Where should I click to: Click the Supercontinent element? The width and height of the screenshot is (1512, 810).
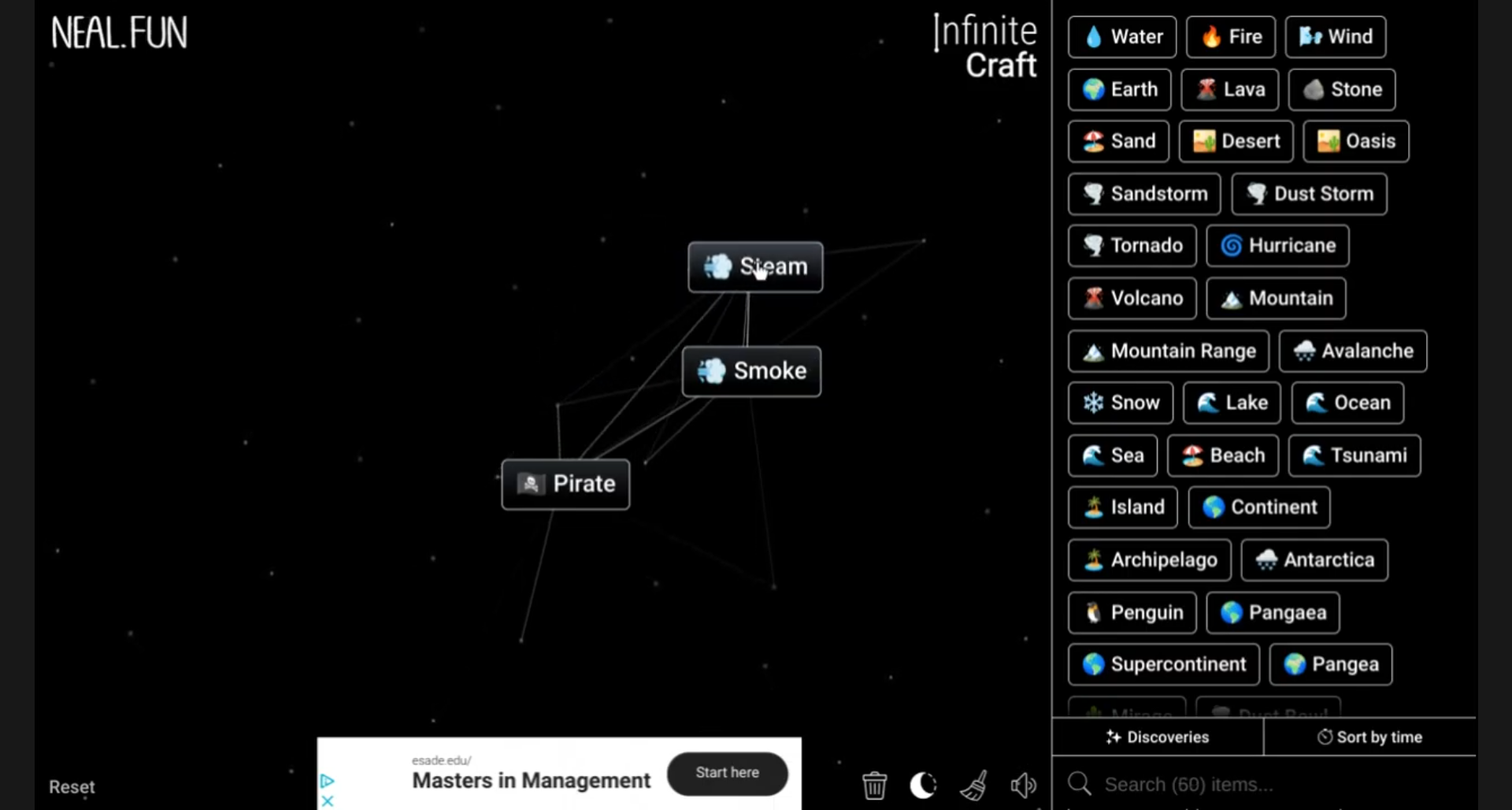click(x=1164, y=665)
